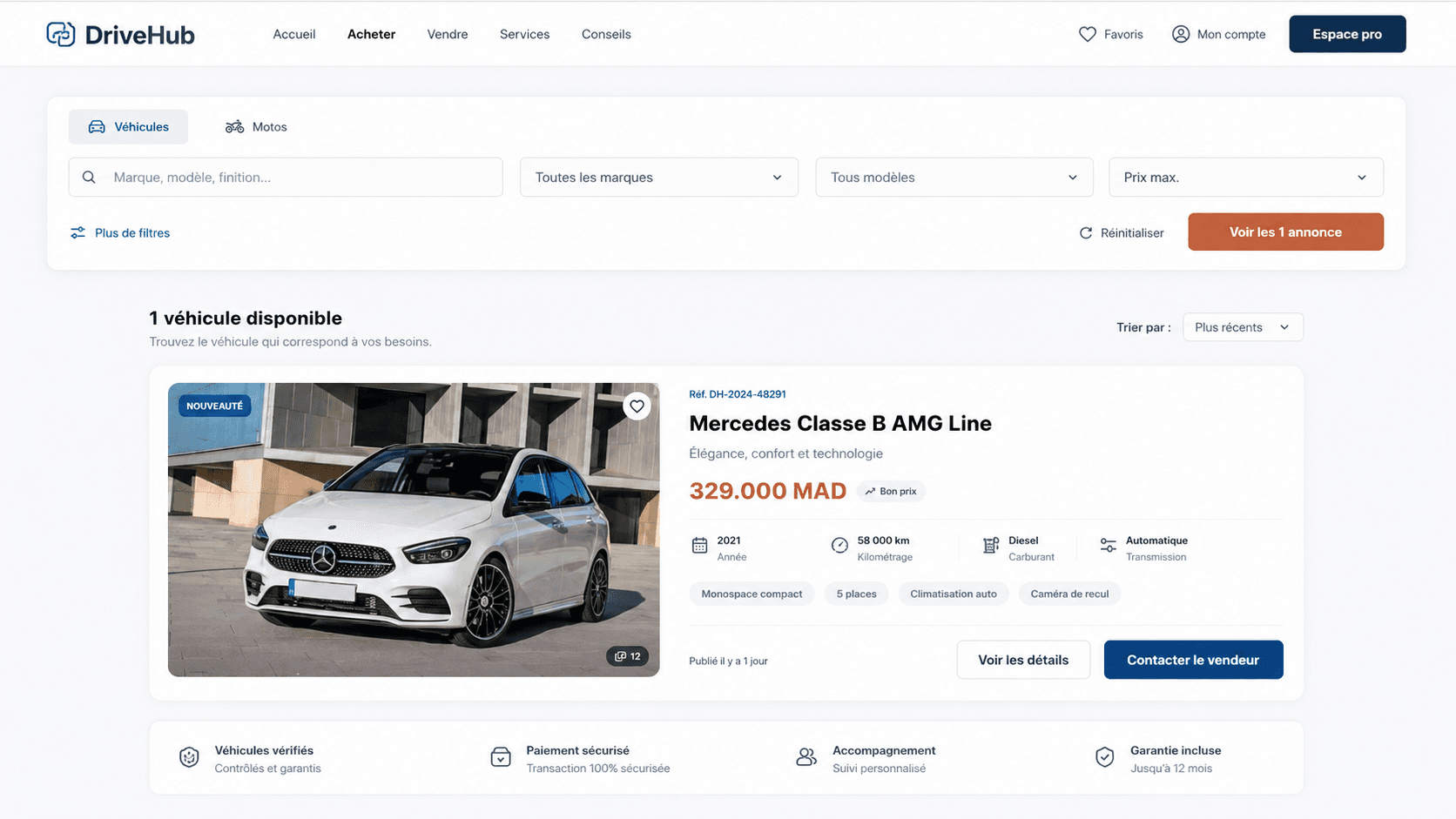Click Contacter le vendeur button

click(1193, 660)
